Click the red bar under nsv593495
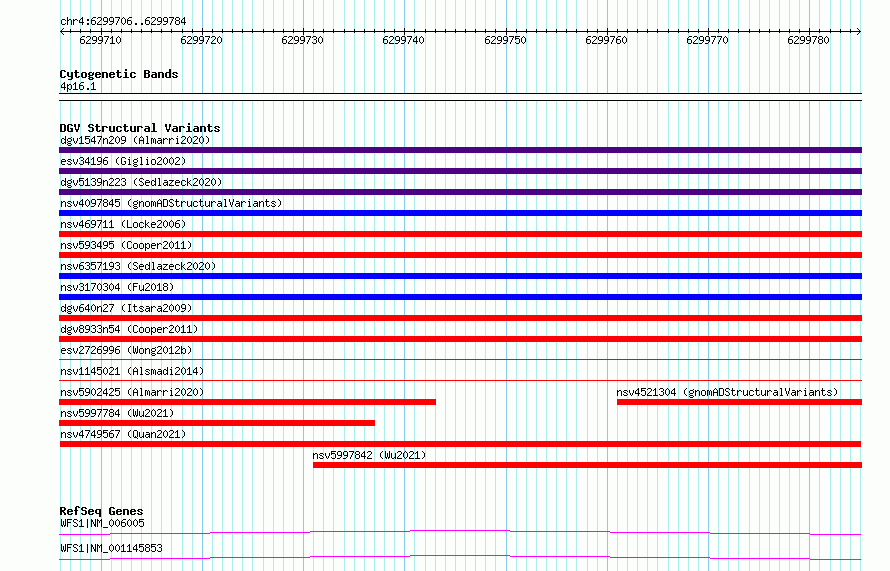The width and height of the screenshot is (890, 571). (x=460, y=255)
